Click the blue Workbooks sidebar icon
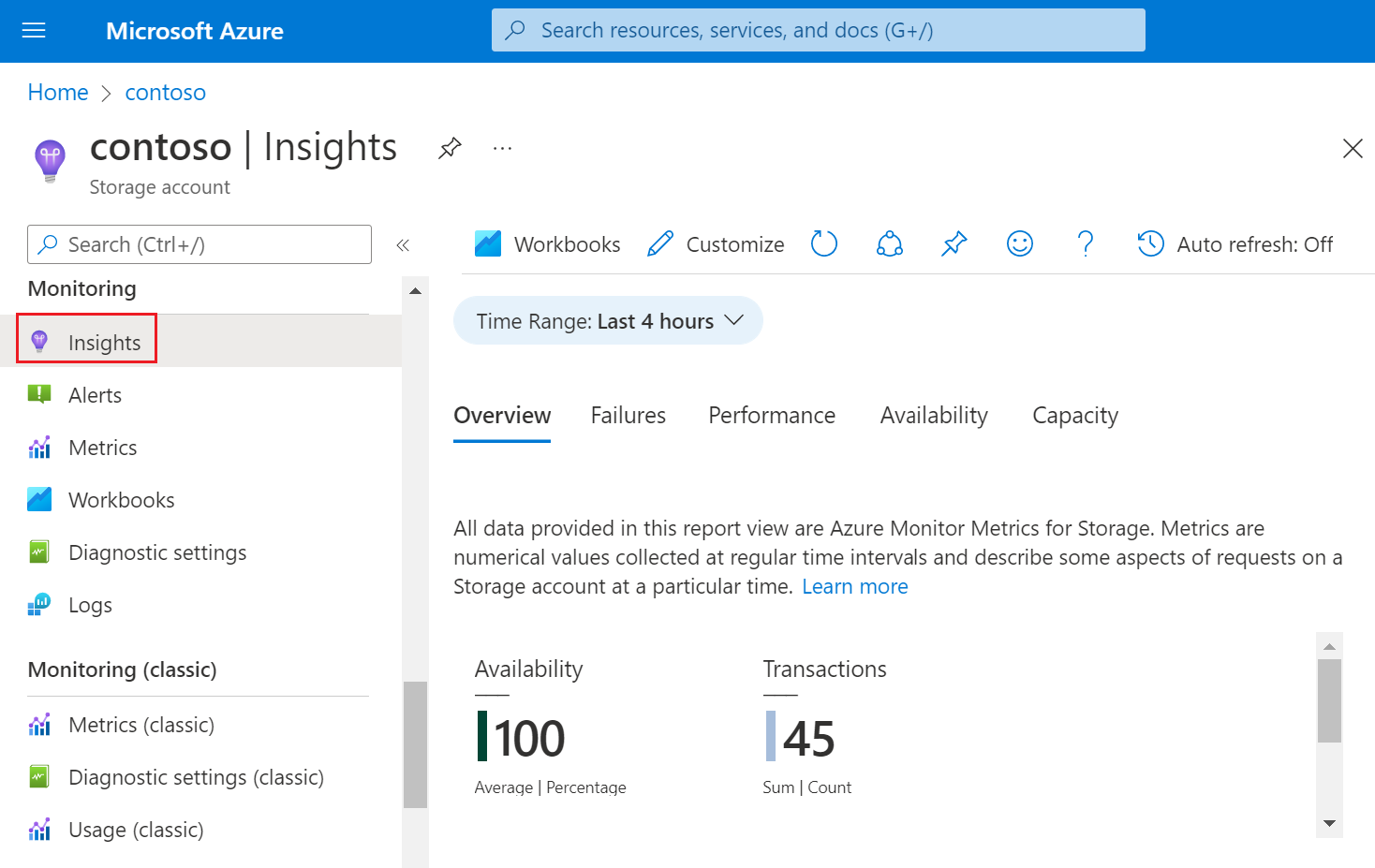The width and height of the screenshot is (1375, 868). pyautogui.click(x=39, y=499)
